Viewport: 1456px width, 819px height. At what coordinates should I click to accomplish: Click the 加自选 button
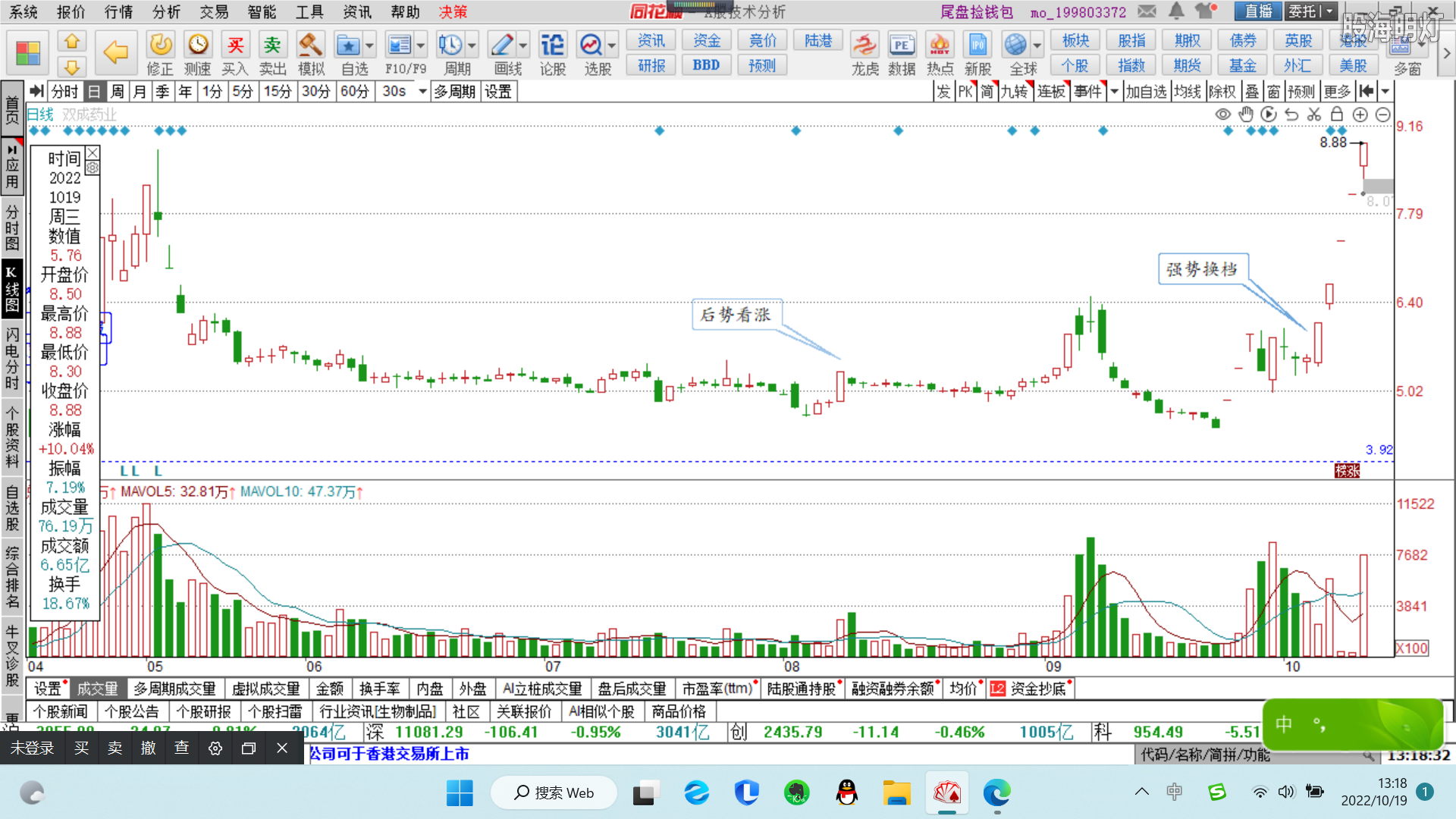tap(1146, 92)
